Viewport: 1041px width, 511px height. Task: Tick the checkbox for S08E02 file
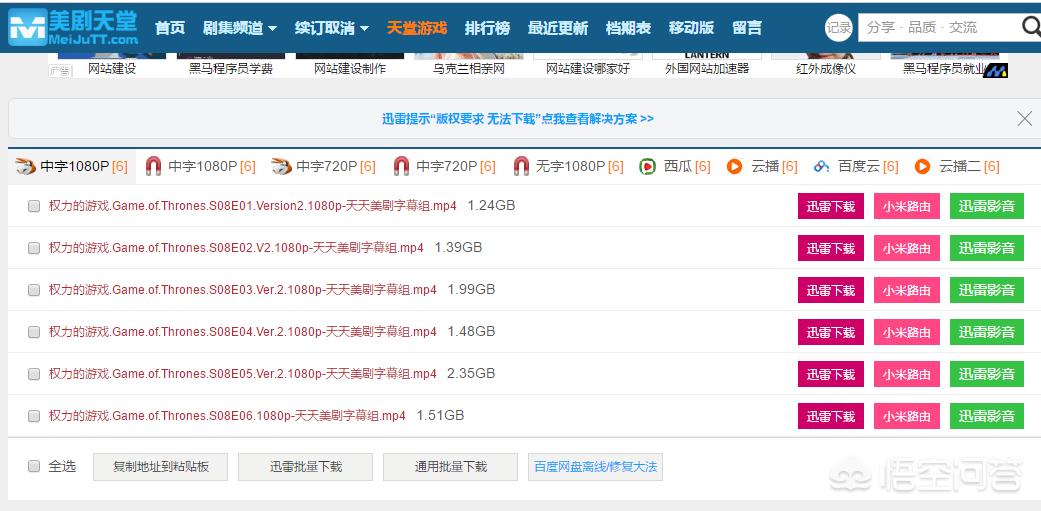point(34,248)
